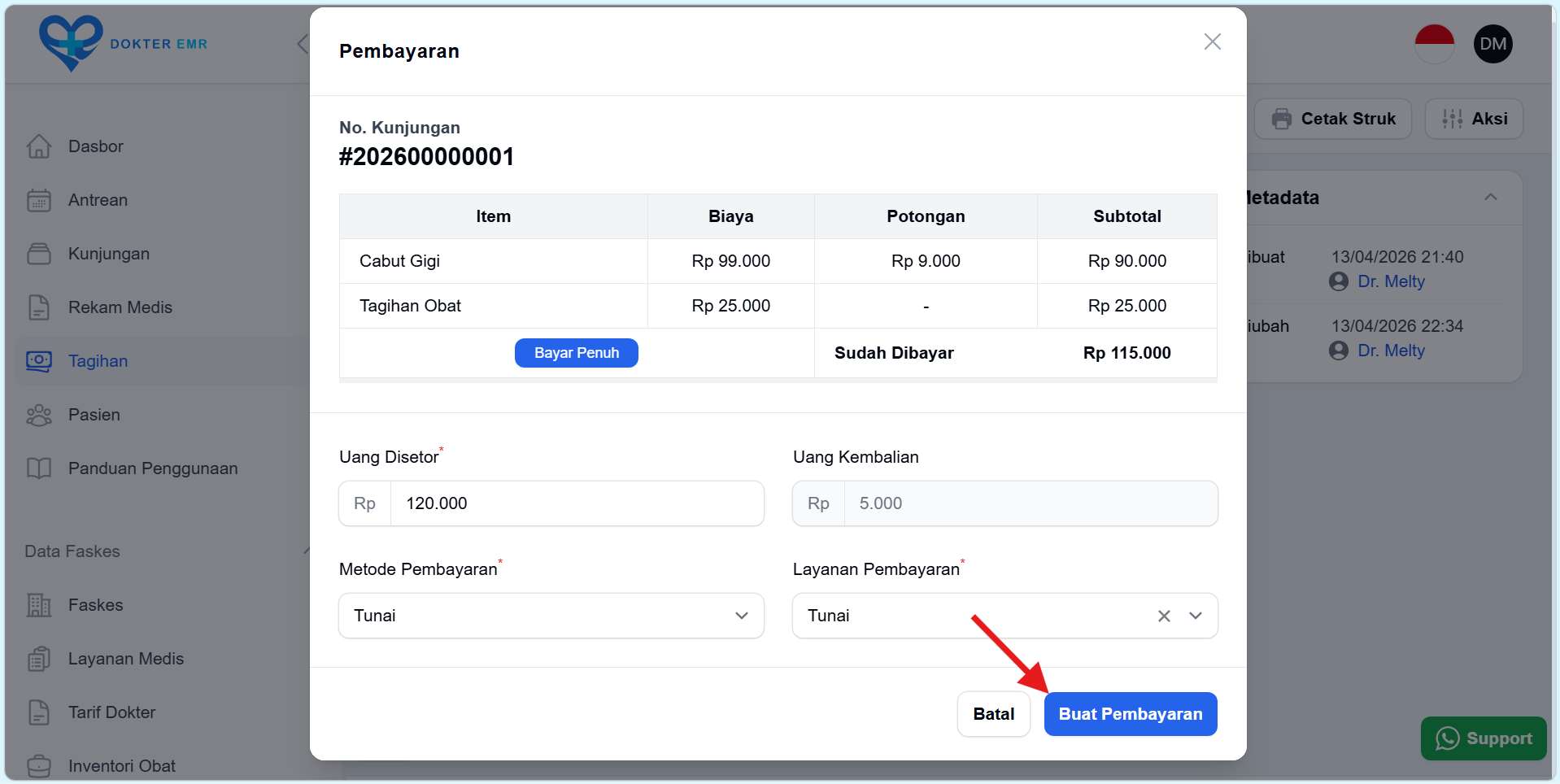The image size is (1560, 784).
Task: Click the Sudah Dibayar label
Action: pyautogui.click(x=894, y=353)
